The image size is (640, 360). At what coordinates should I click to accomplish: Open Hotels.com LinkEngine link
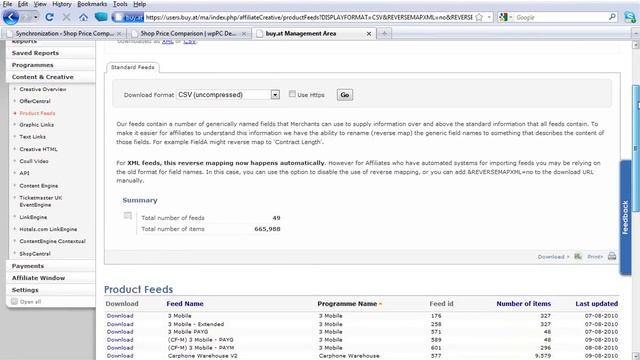coord(48,229)
